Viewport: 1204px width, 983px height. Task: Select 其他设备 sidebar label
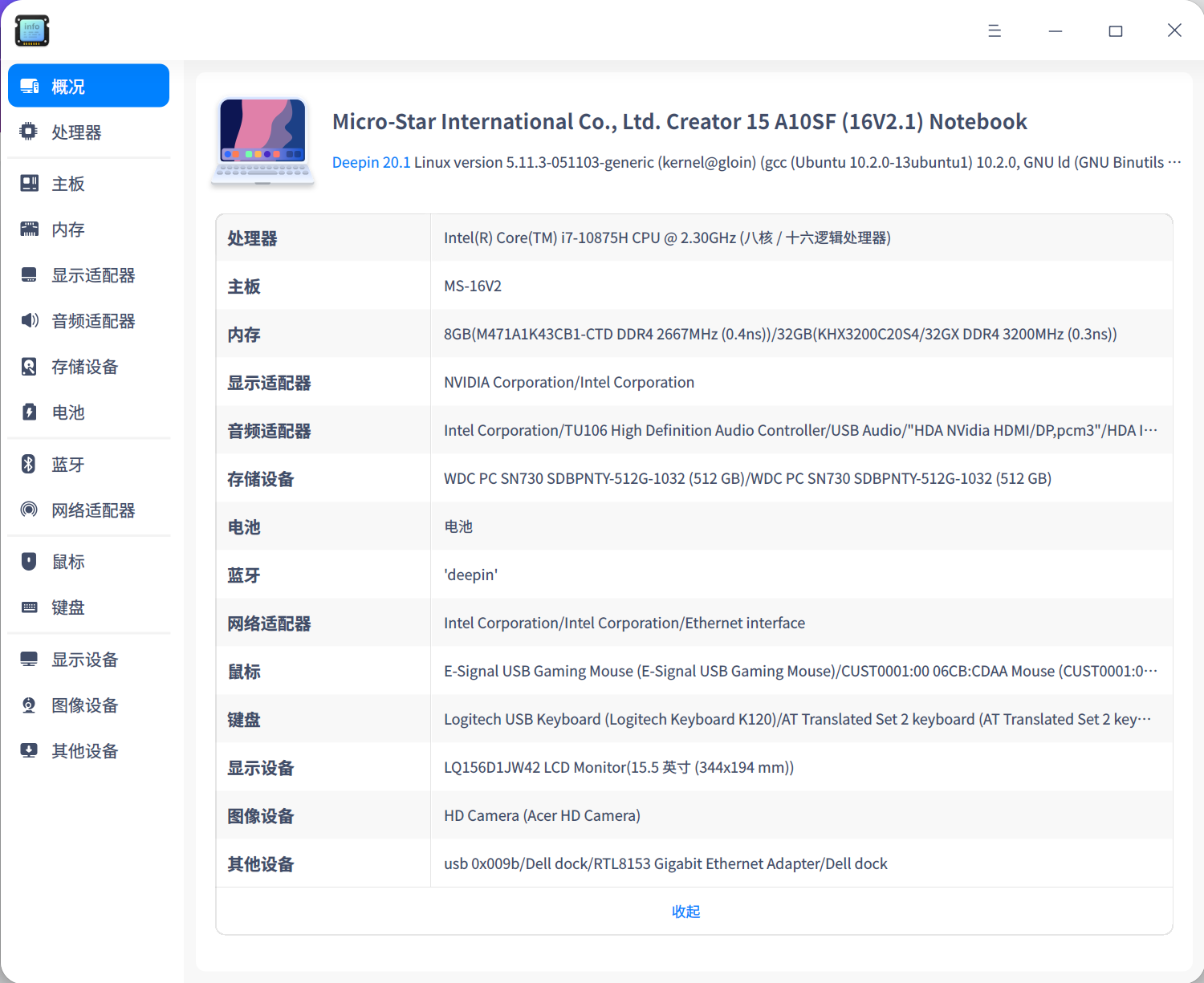pyautogui.click(x=85, y=751)
